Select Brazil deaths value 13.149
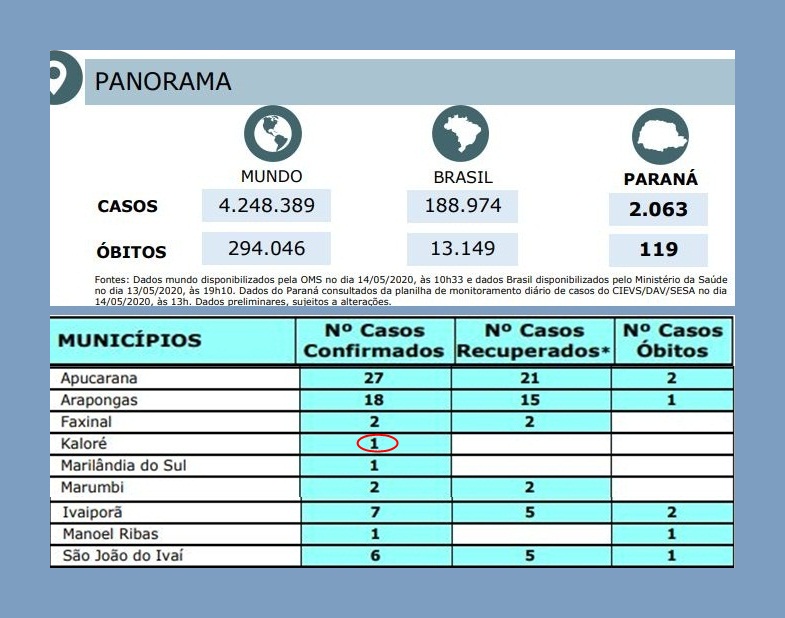Viewport: 785px width, 618px height. coord(463,249)
